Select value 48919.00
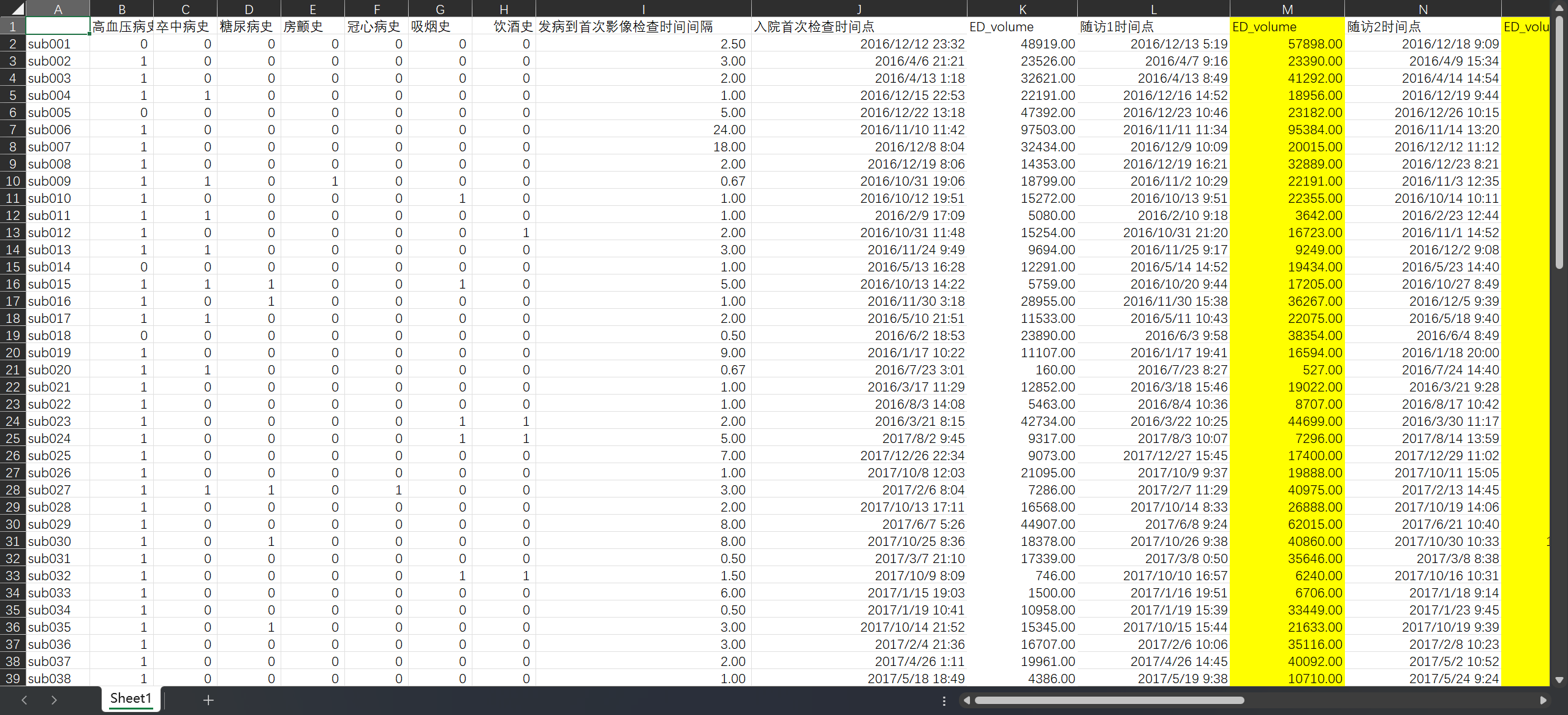The image size is (1568, 715). tap(1022, 44)
